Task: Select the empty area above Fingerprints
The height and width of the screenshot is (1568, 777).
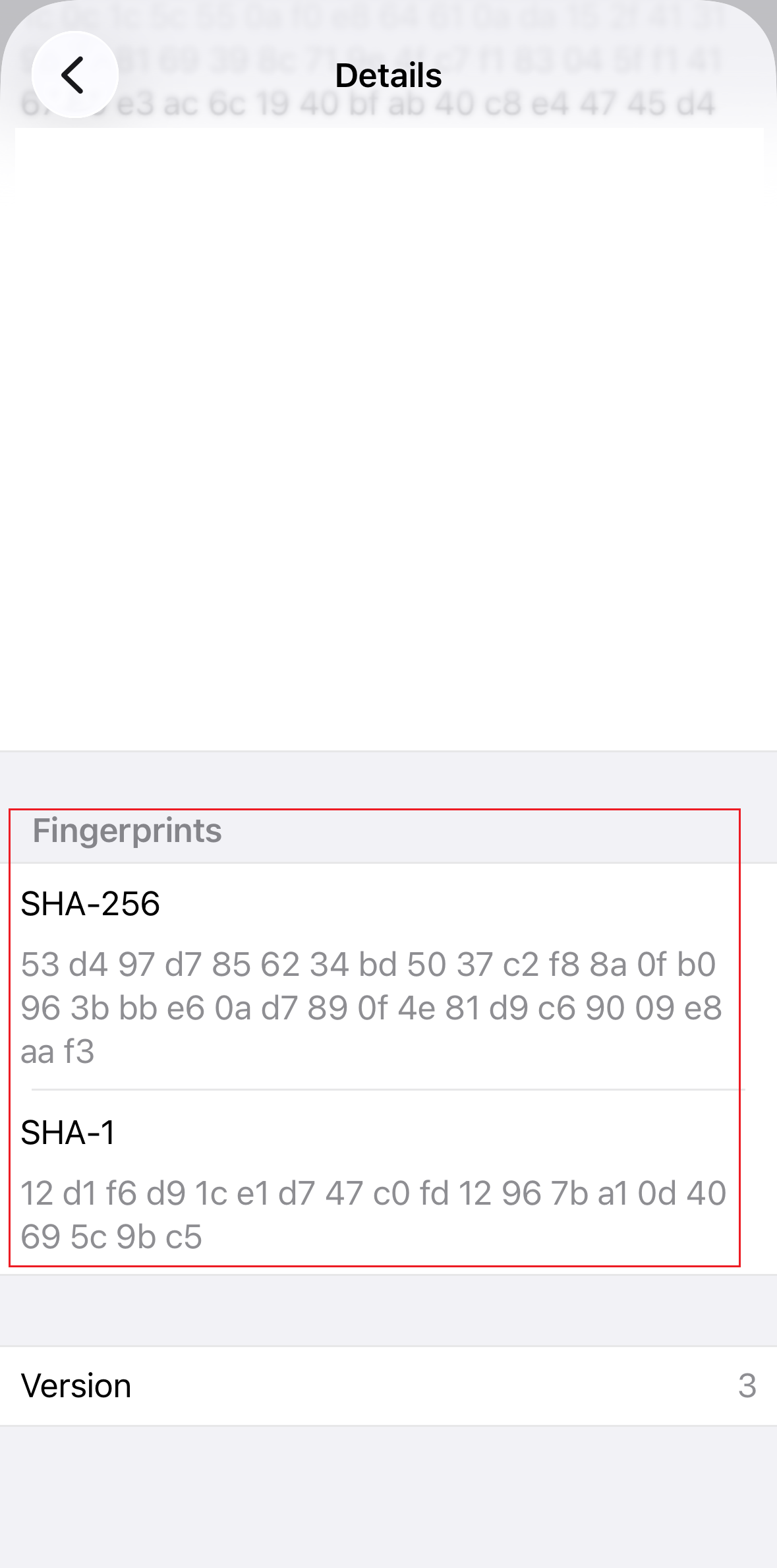Action: pos(388,462)
